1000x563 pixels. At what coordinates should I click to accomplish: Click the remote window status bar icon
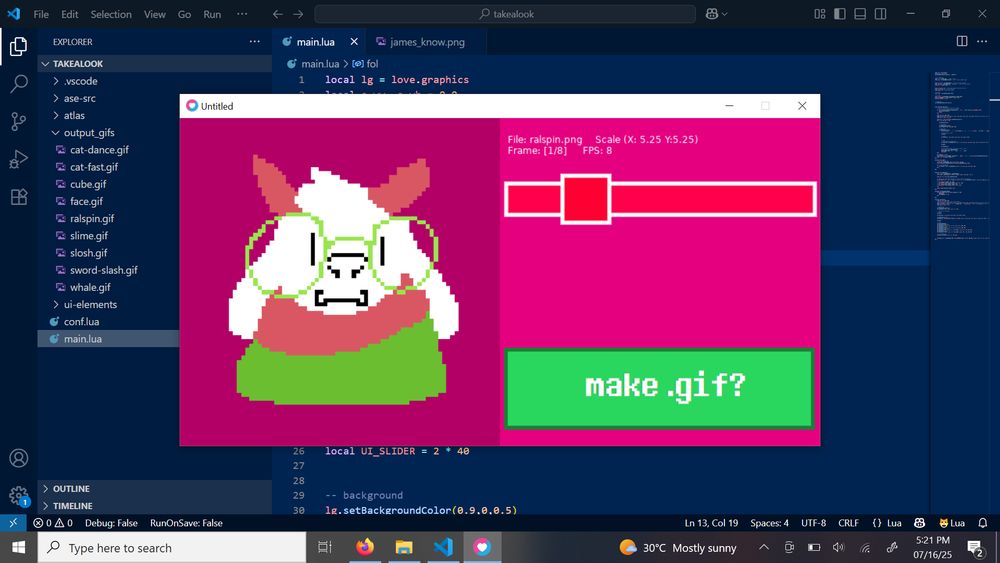click(13, 523)
